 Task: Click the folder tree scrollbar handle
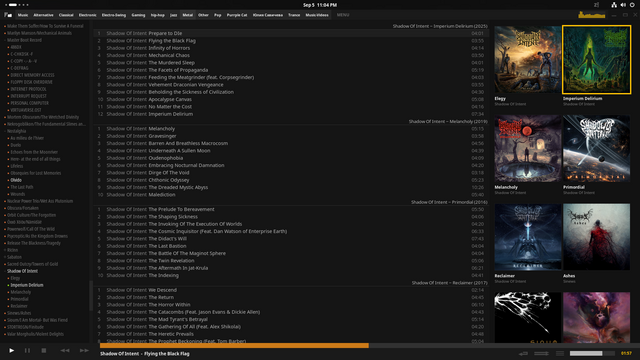(x=91, y=296)
